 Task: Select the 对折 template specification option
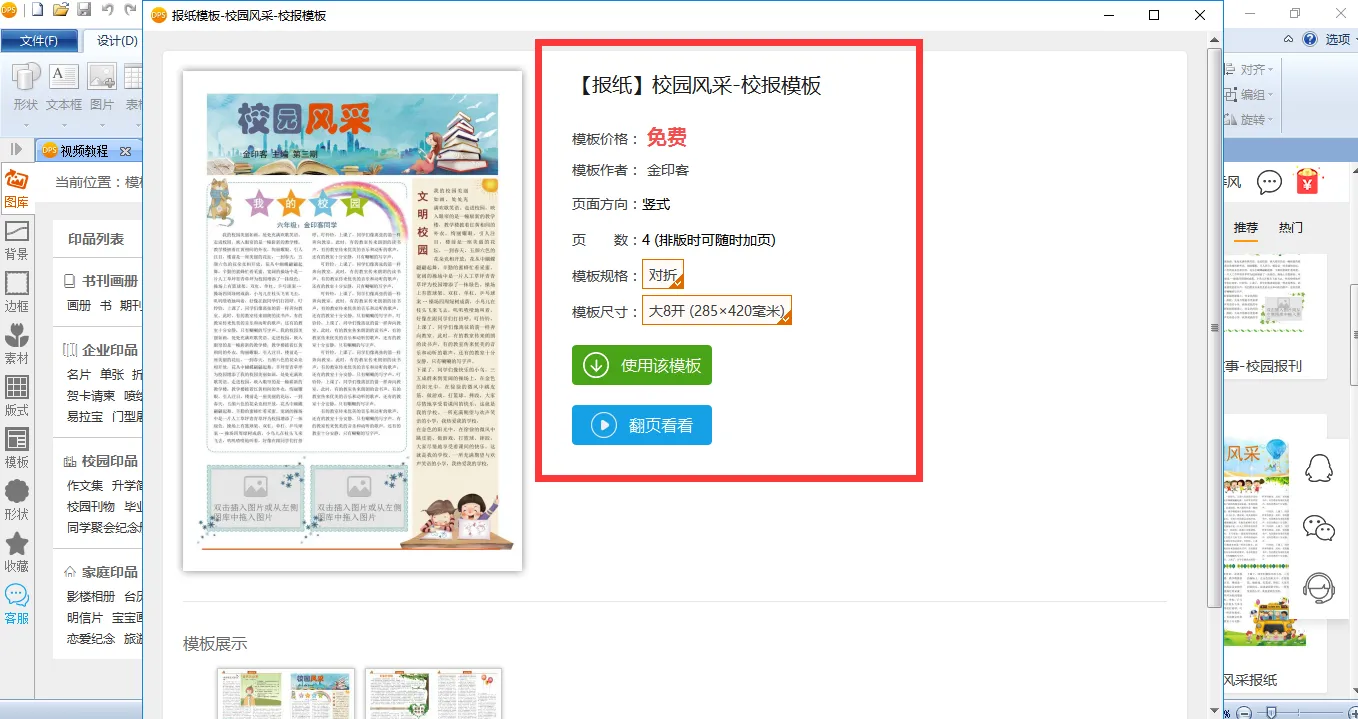tap(663, 275)
